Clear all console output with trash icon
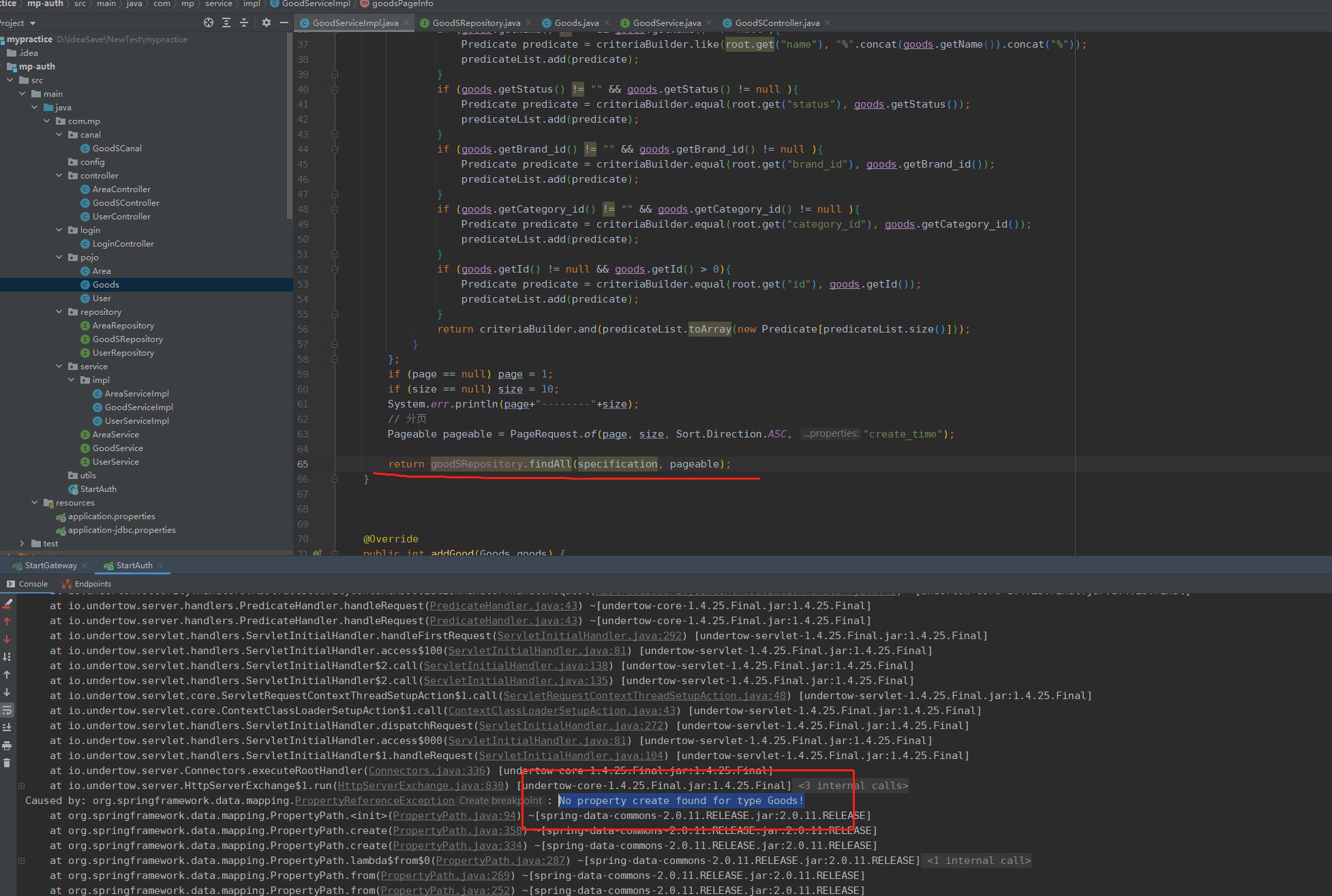Image resolution: width=1332 pixels, height=896 pixels. [7, 763]
